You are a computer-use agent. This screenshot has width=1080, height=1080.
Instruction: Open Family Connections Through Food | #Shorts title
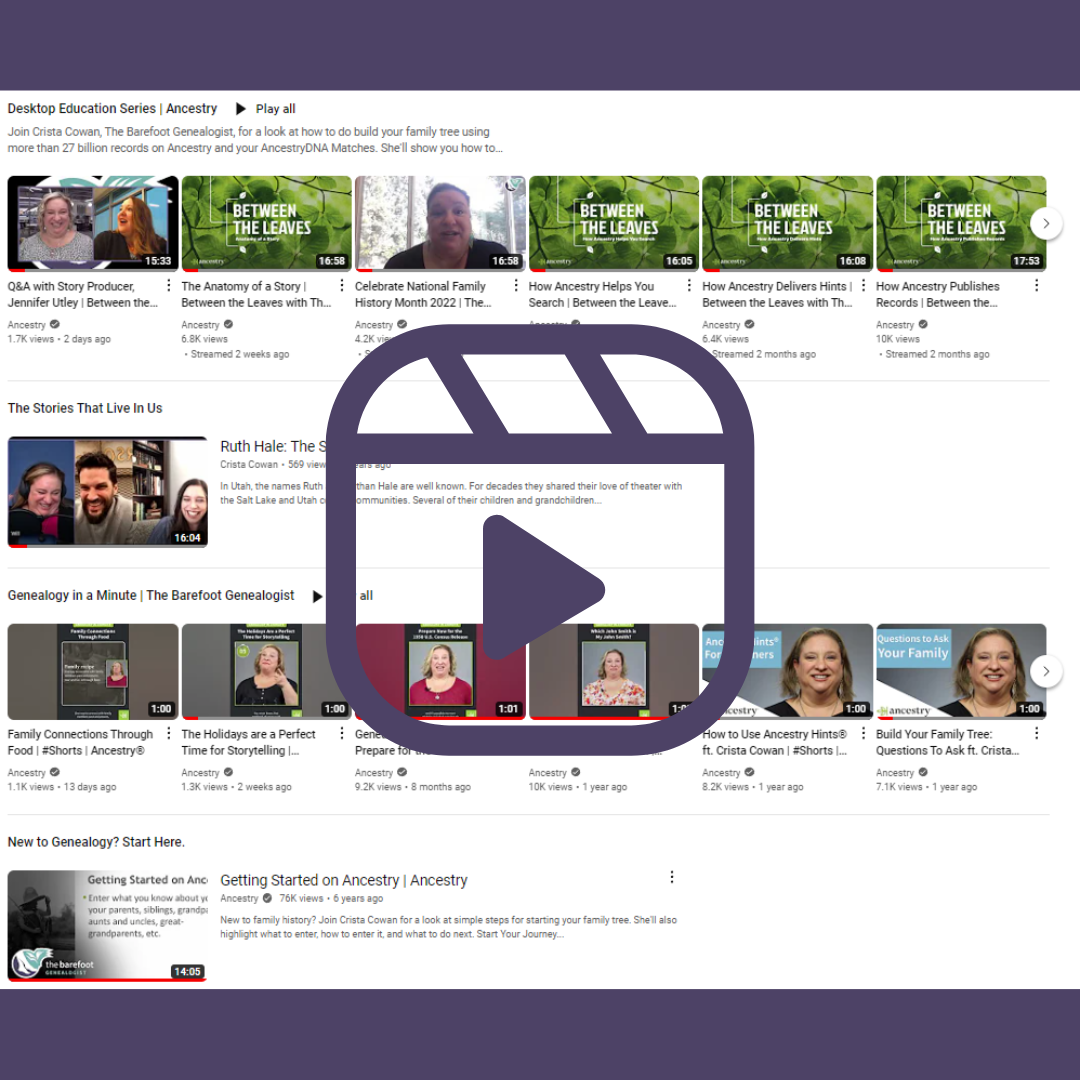point(81,742)
